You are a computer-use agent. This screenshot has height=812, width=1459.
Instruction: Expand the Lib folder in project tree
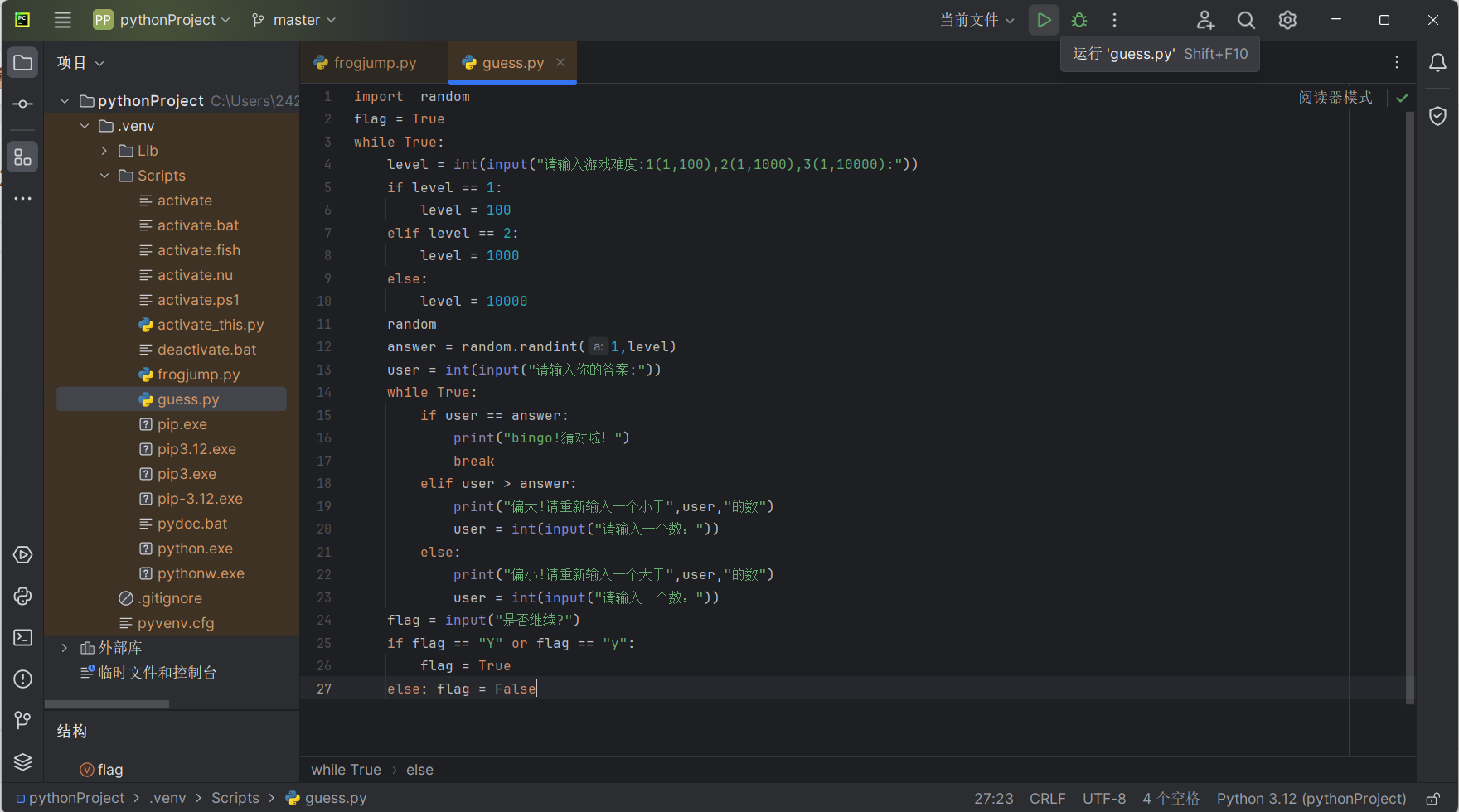tap(104, 151)
